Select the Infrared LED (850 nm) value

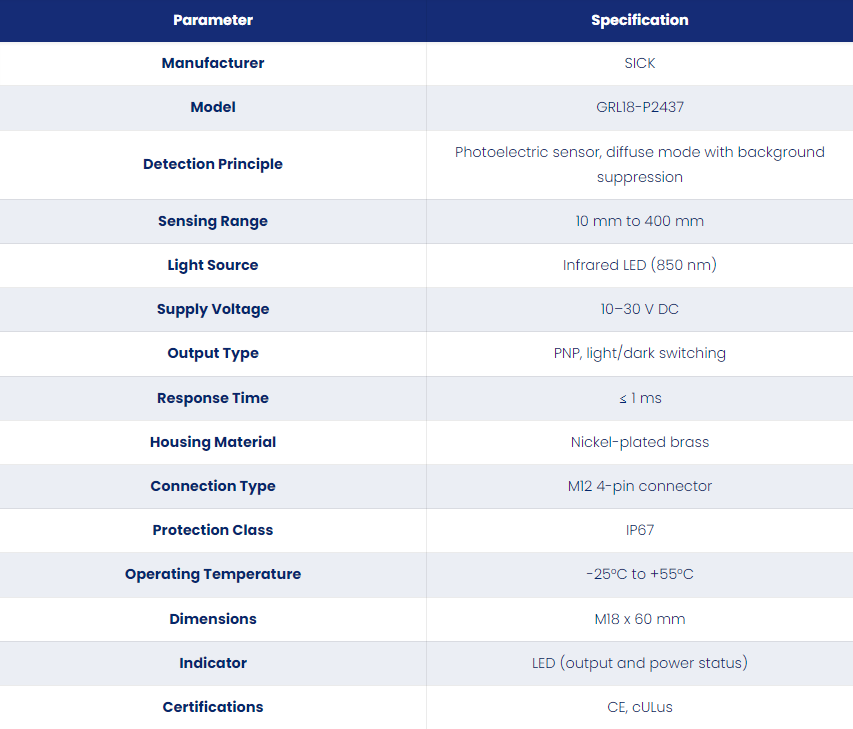point(640,265)
